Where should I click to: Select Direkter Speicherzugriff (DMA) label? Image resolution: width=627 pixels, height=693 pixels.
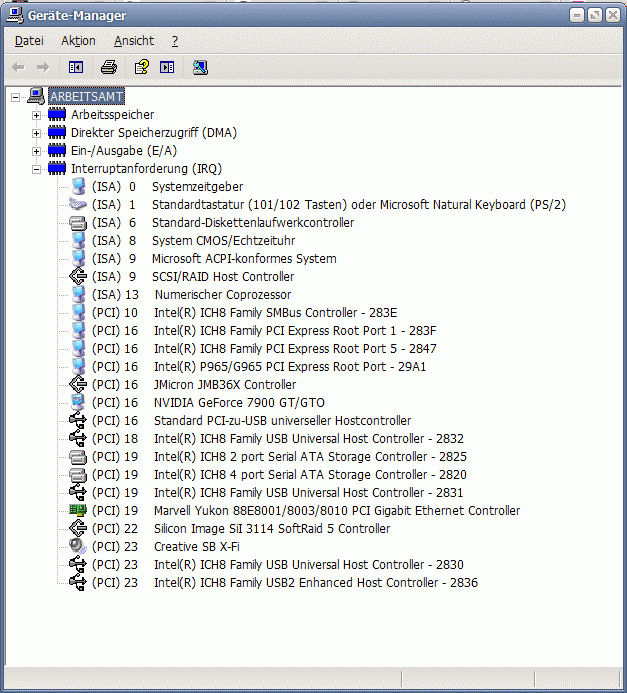coord(154,133)
